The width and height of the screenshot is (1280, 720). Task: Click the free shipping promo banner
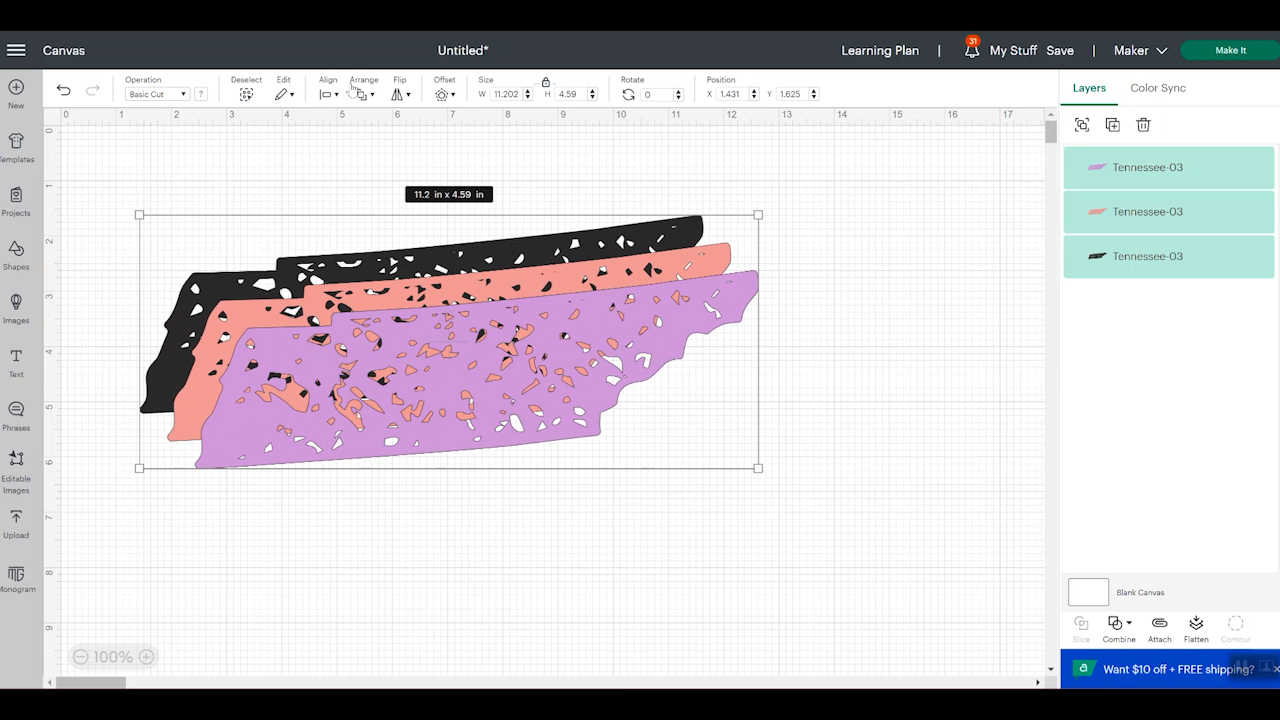pyautogui.click(x=1170, y=669)
